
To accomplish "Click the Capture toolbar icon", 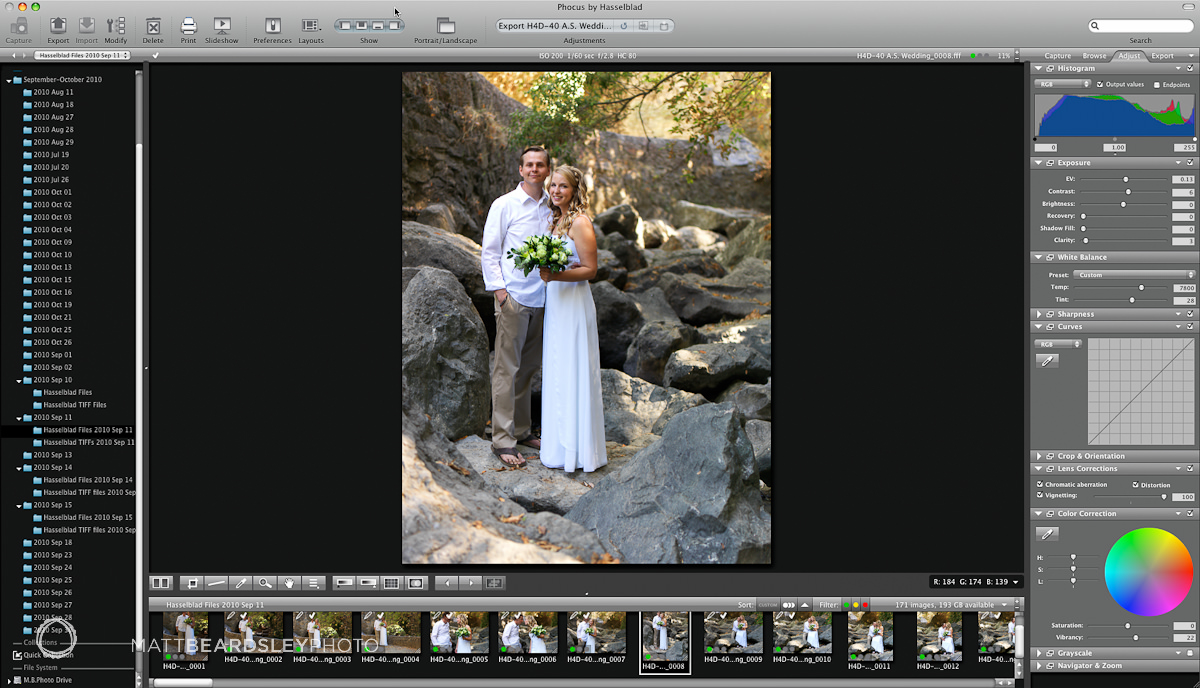I will (18, 26).
